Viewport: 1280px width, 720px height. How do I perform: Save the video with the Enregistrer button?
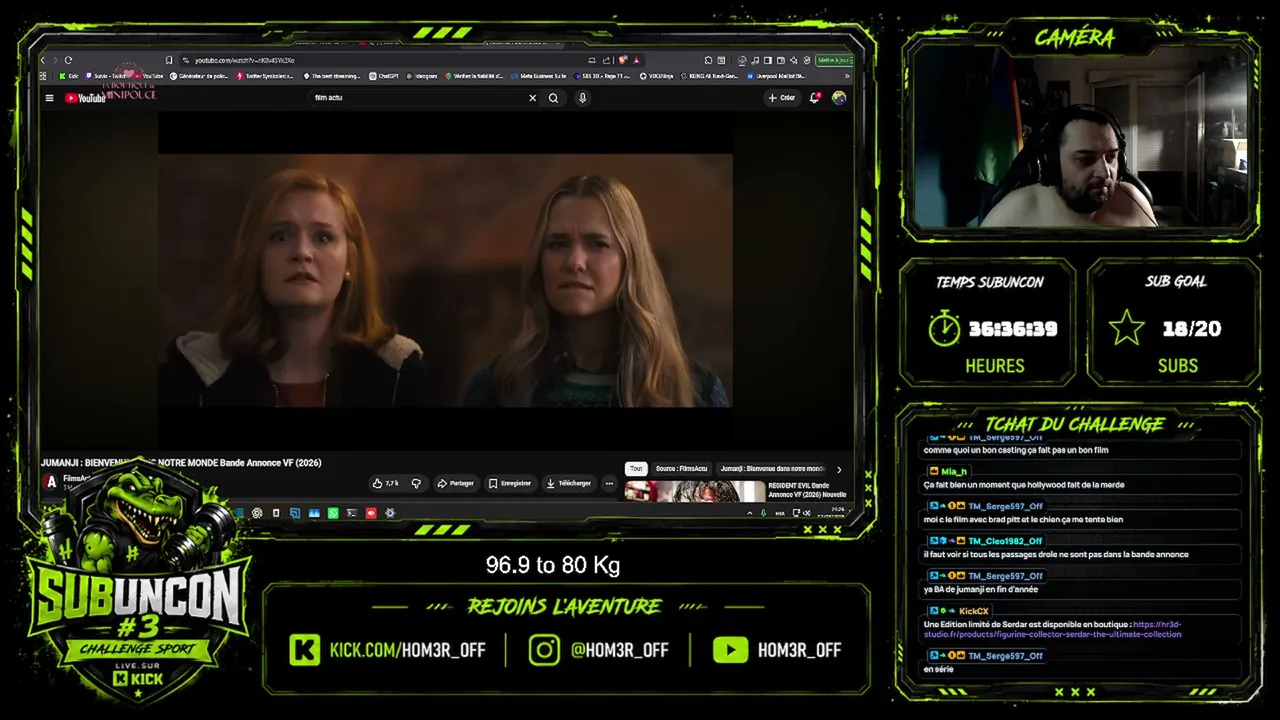510,483
